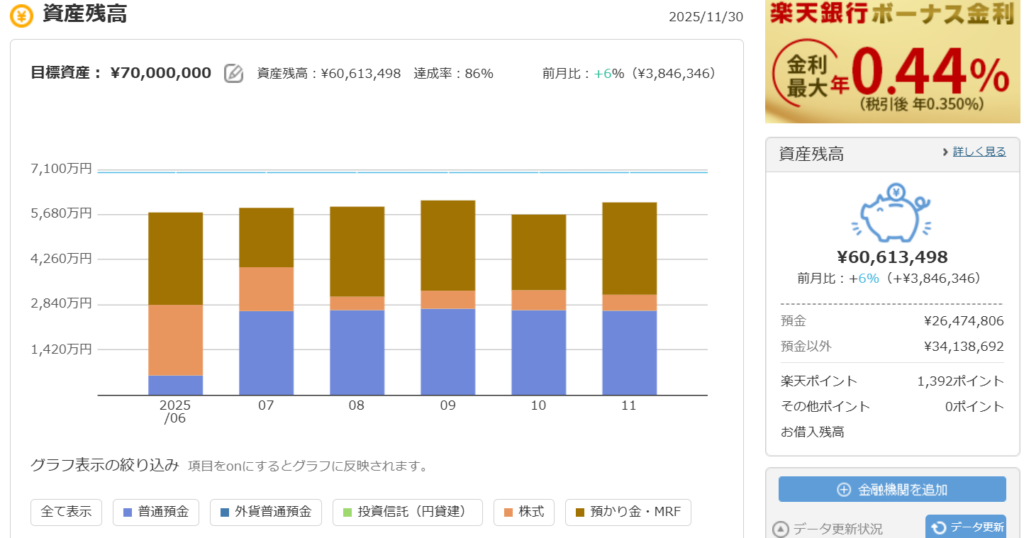The image size is (1024, 538).
Task: Click the arrow icon next to データ更新状況
Action: pyautogui.click(x=781, y=529)
